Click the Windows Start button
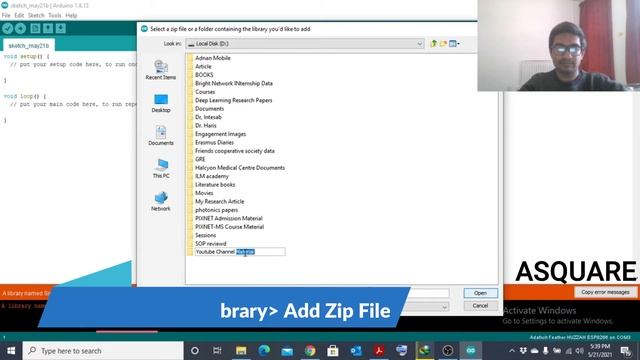640x360 pixels. (11, 351)
